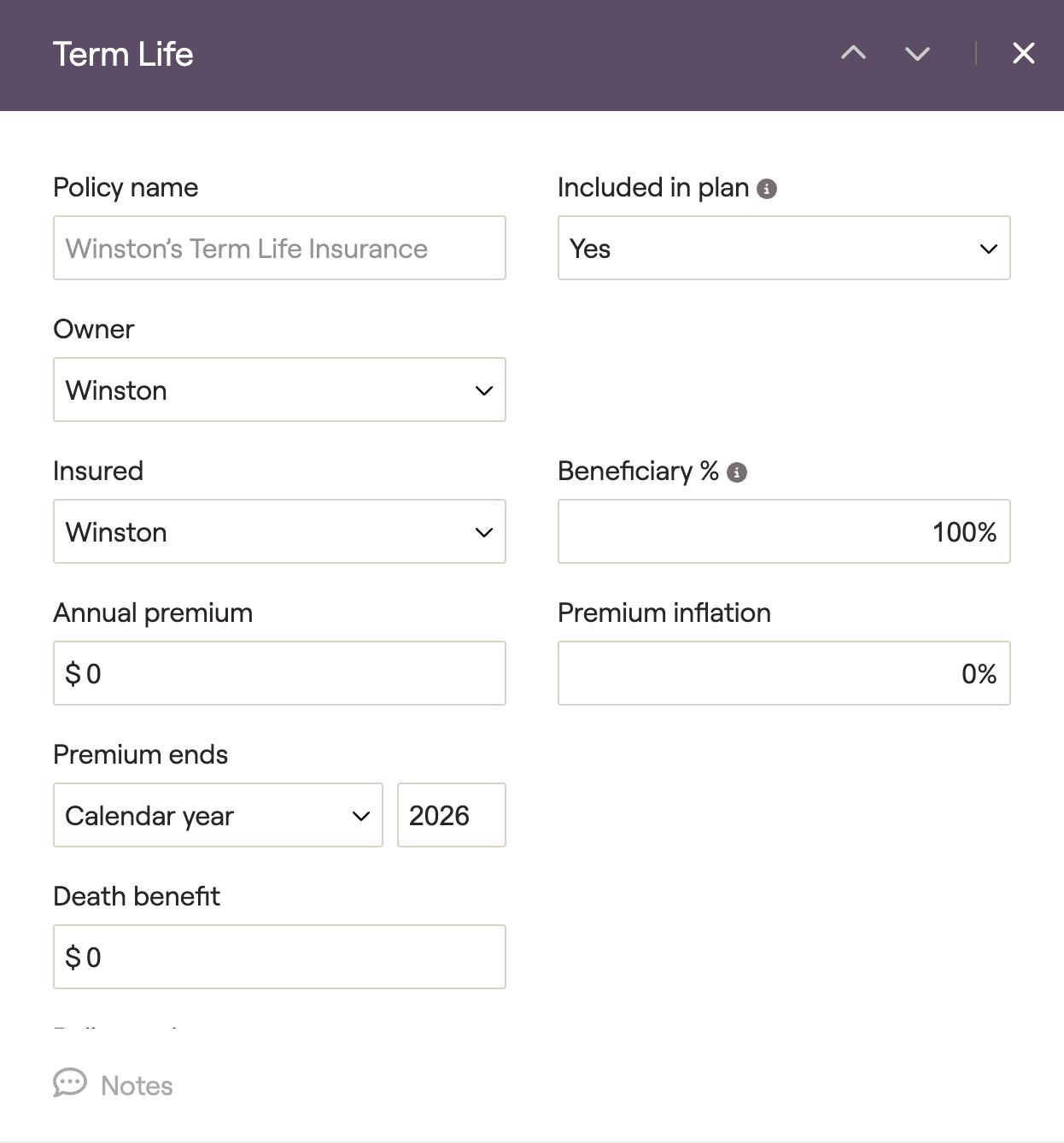This screenshot has width=1064, height=1143.
Task: Click the Included in plan info icon
Action: (x=767, y=189)
